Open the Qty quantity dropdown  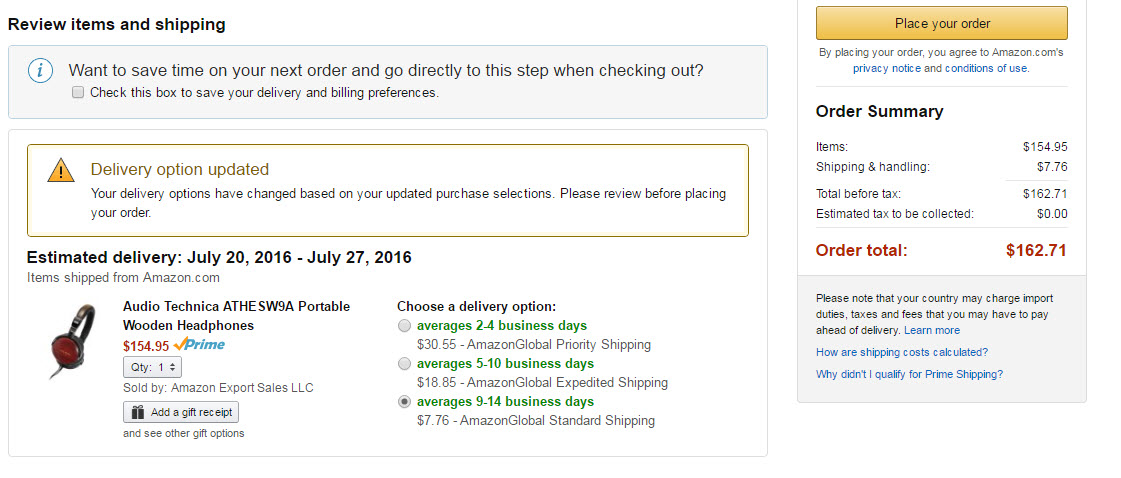point(152,367)
